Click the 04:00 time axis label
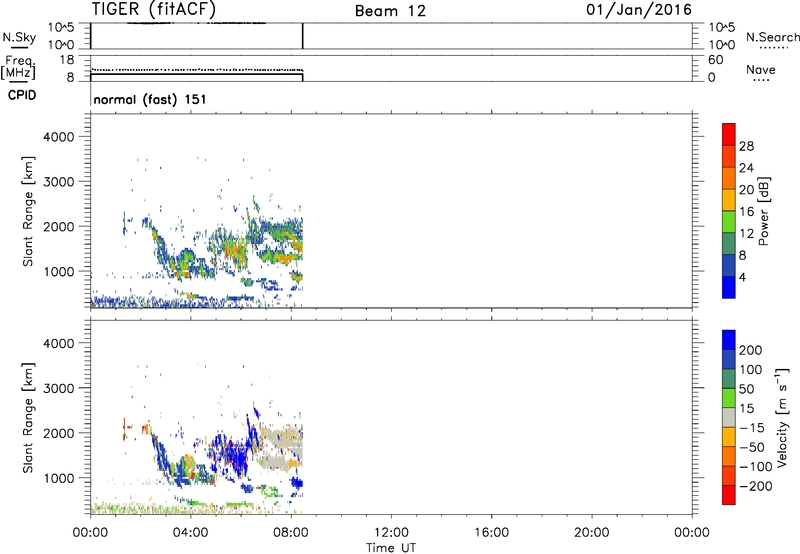 (x=190, y=533)
